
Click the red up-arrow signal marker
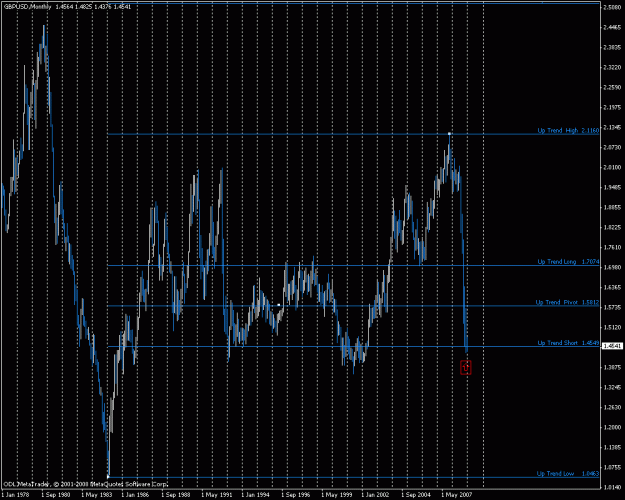pyautogui.click(x=466, y=367)
